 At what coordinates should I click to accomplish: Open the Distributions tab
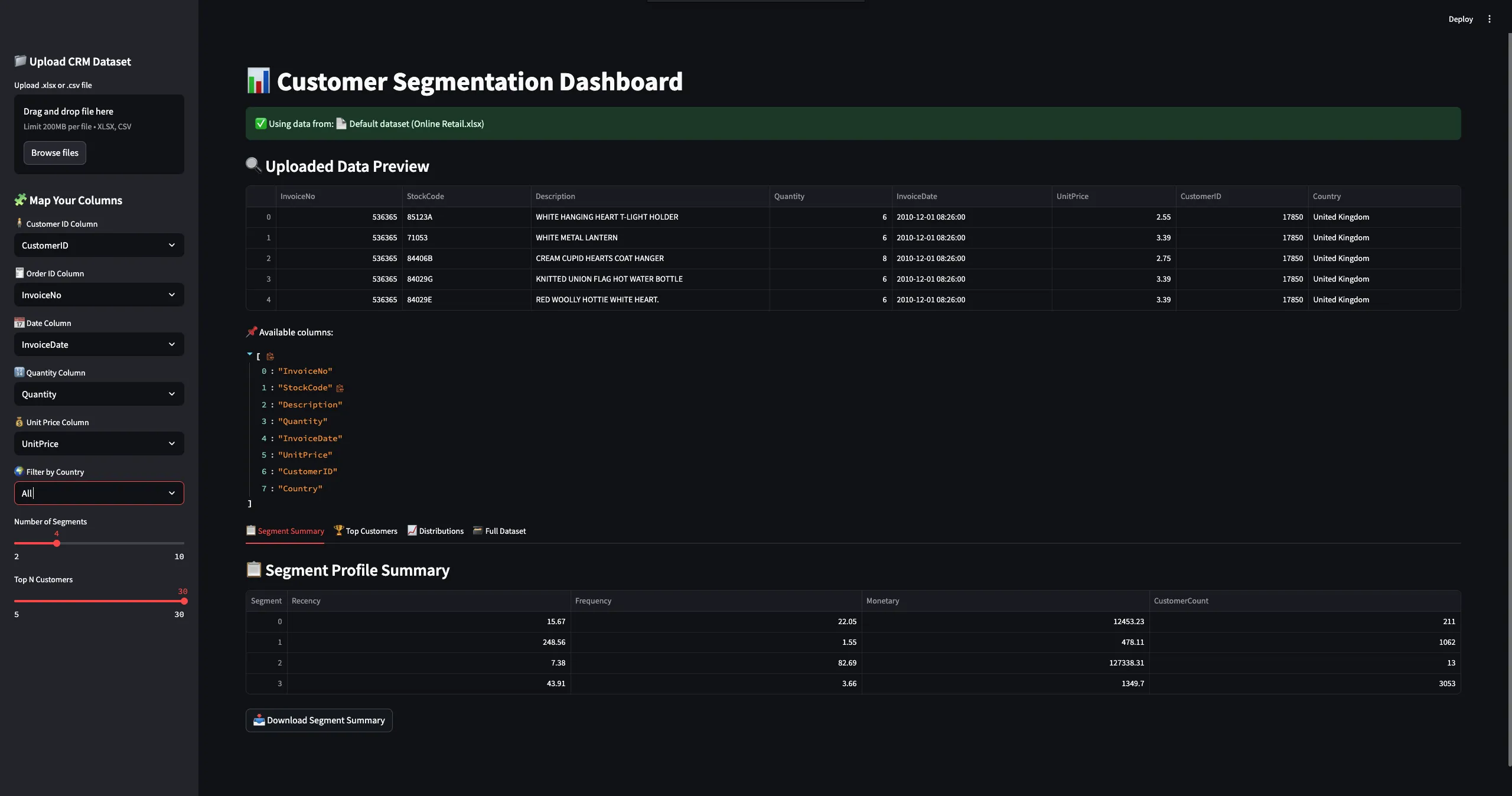click(435, 531)
